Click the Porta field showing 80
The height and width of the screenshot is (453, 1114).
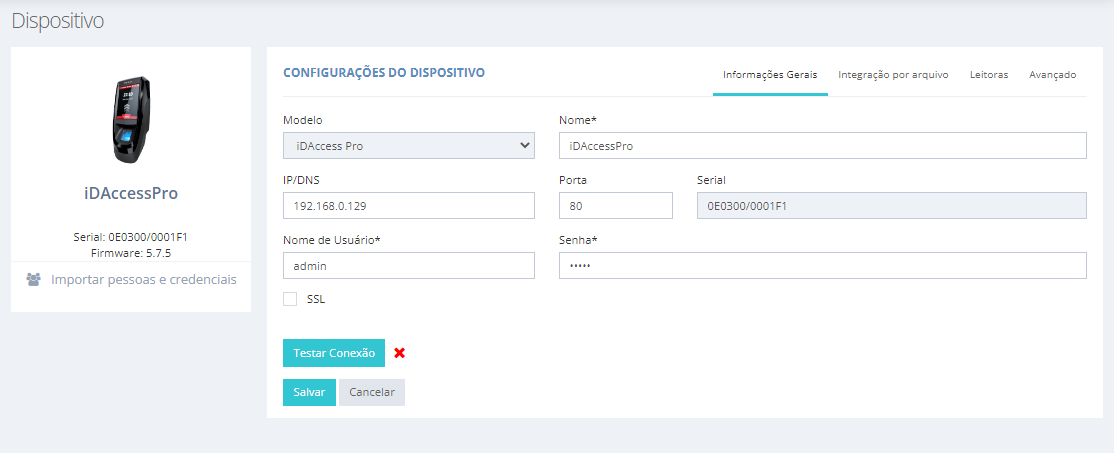616,205
